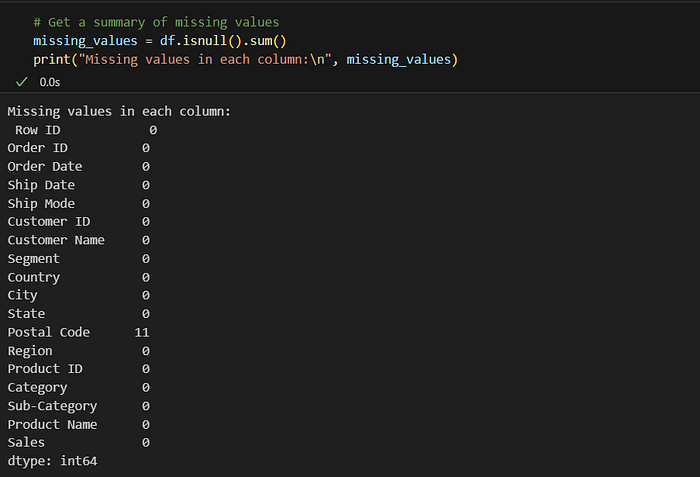
Task: Click the 'dtype: int64' output line
Action: (52, 461)
